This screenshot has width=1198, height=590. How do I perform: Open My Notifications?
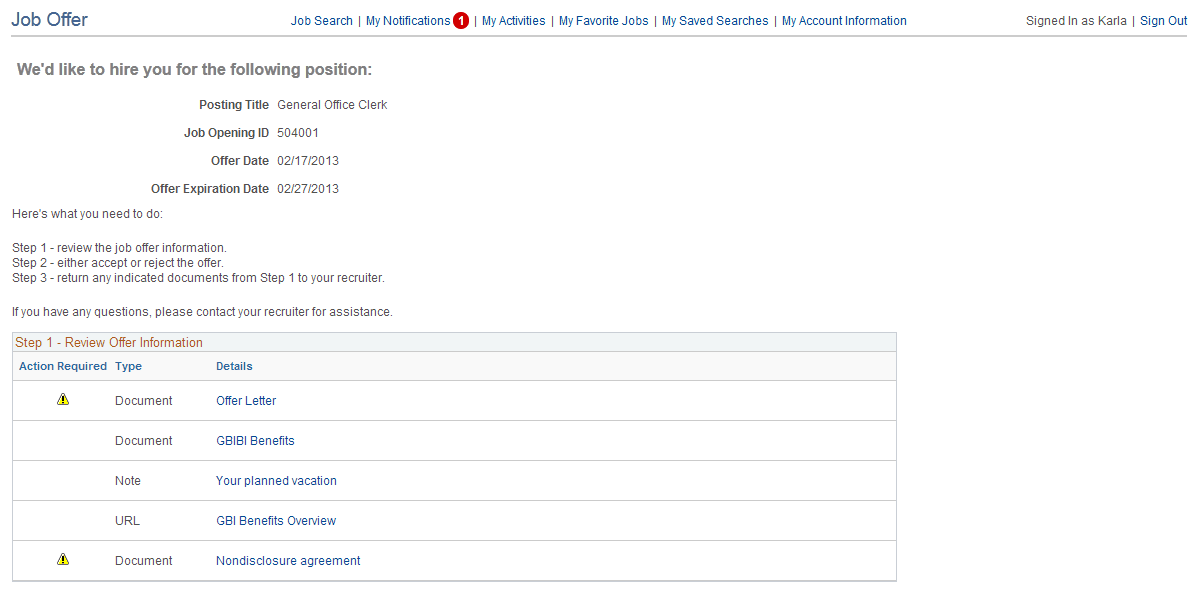tap(410, 20)
